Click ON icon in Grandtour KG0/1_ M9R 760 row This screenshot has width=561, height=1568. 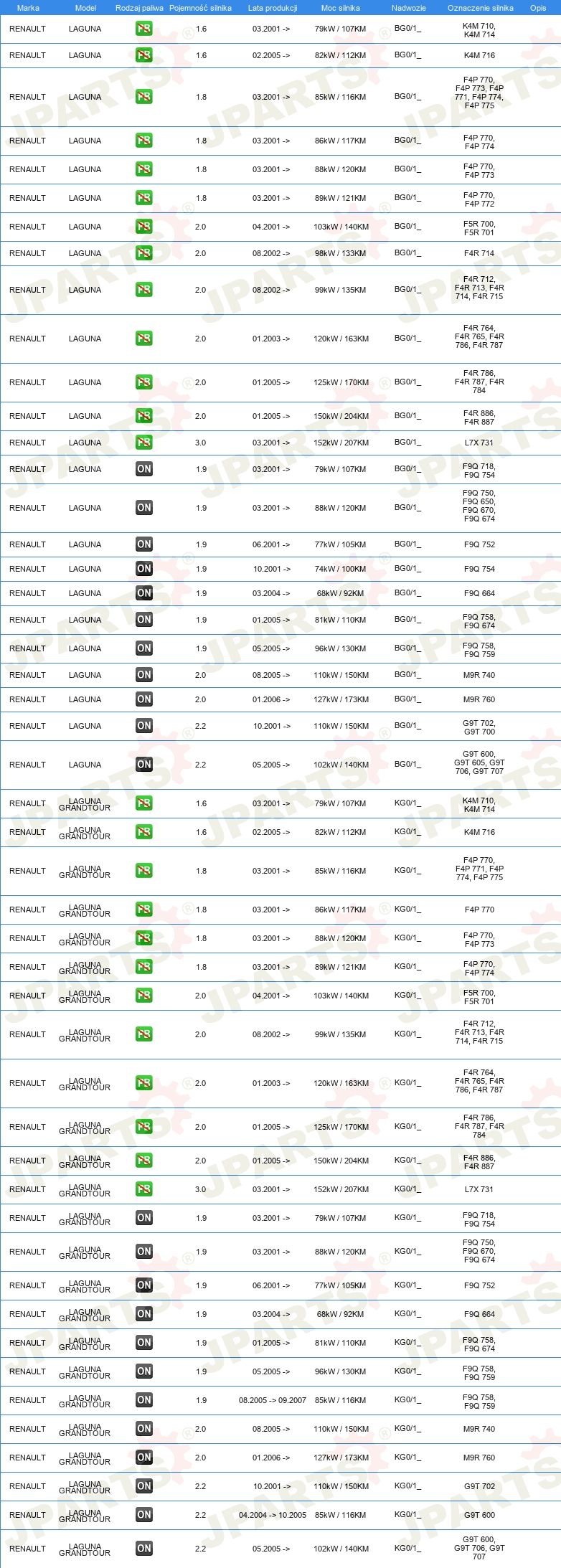click(x=144, y=1458)
